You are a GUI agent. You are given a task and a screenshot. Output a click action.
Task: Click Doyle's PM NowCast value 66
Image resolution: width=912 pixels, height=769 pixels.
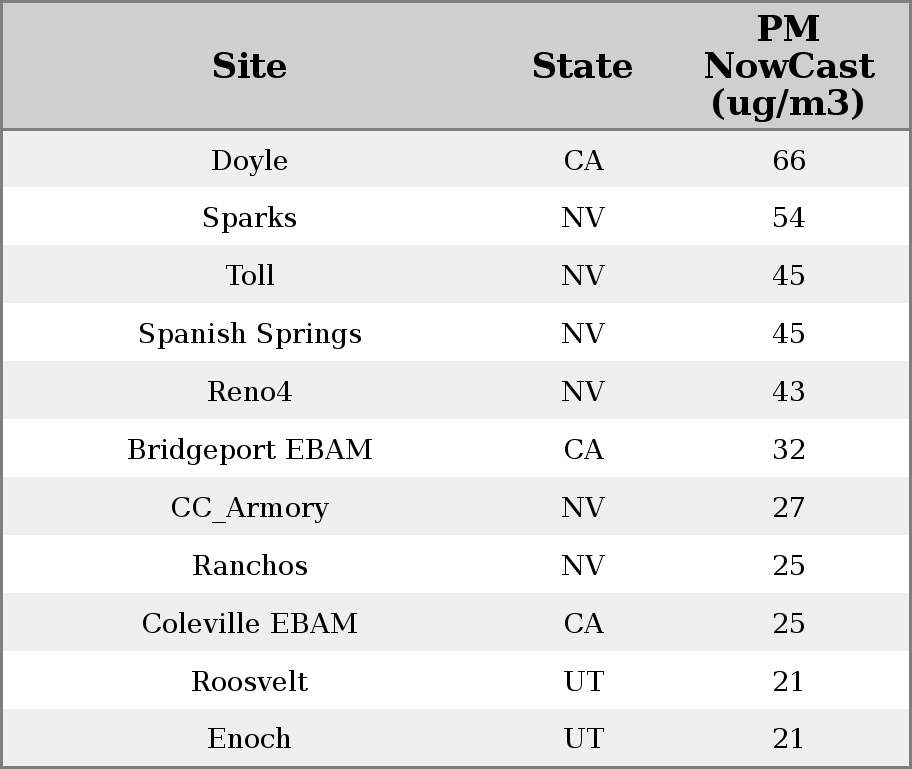788,161
